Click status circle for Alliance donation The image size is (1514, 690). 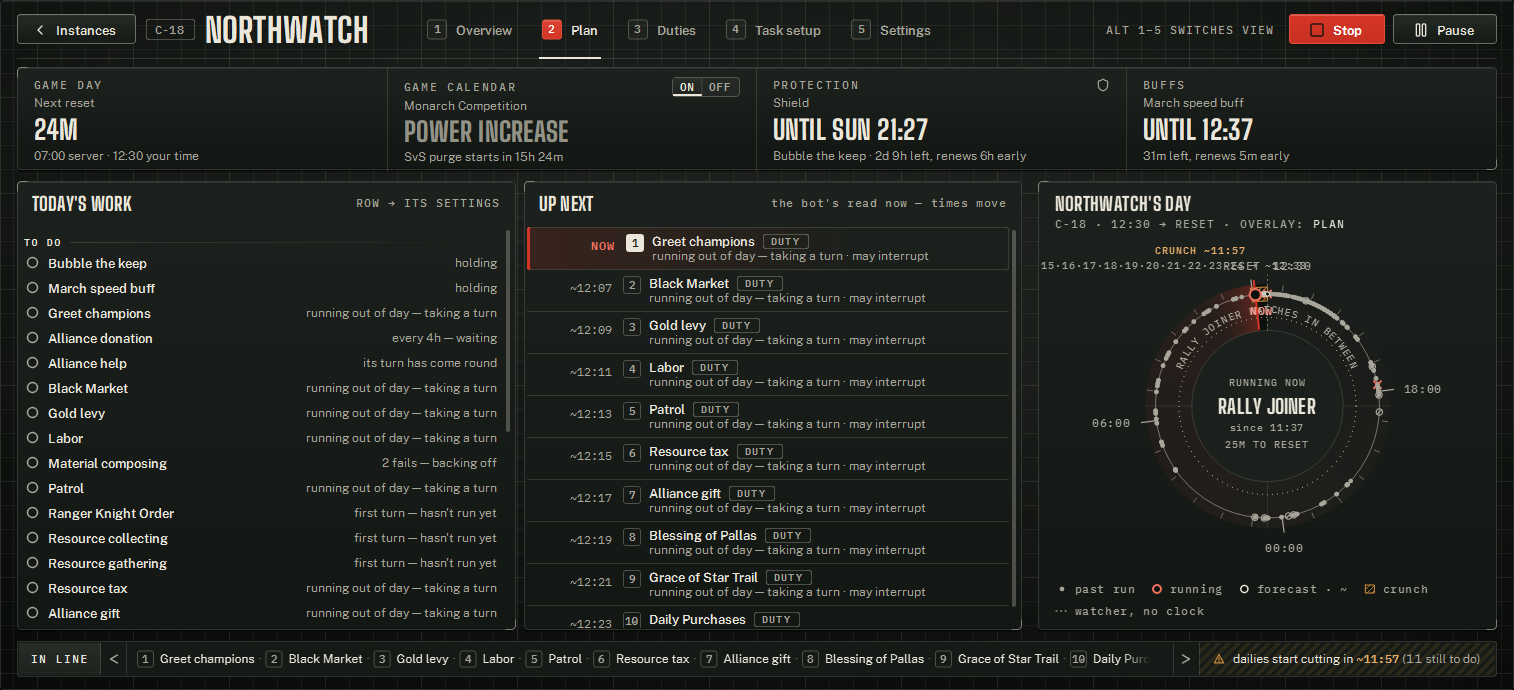click(x=33, y=338)
